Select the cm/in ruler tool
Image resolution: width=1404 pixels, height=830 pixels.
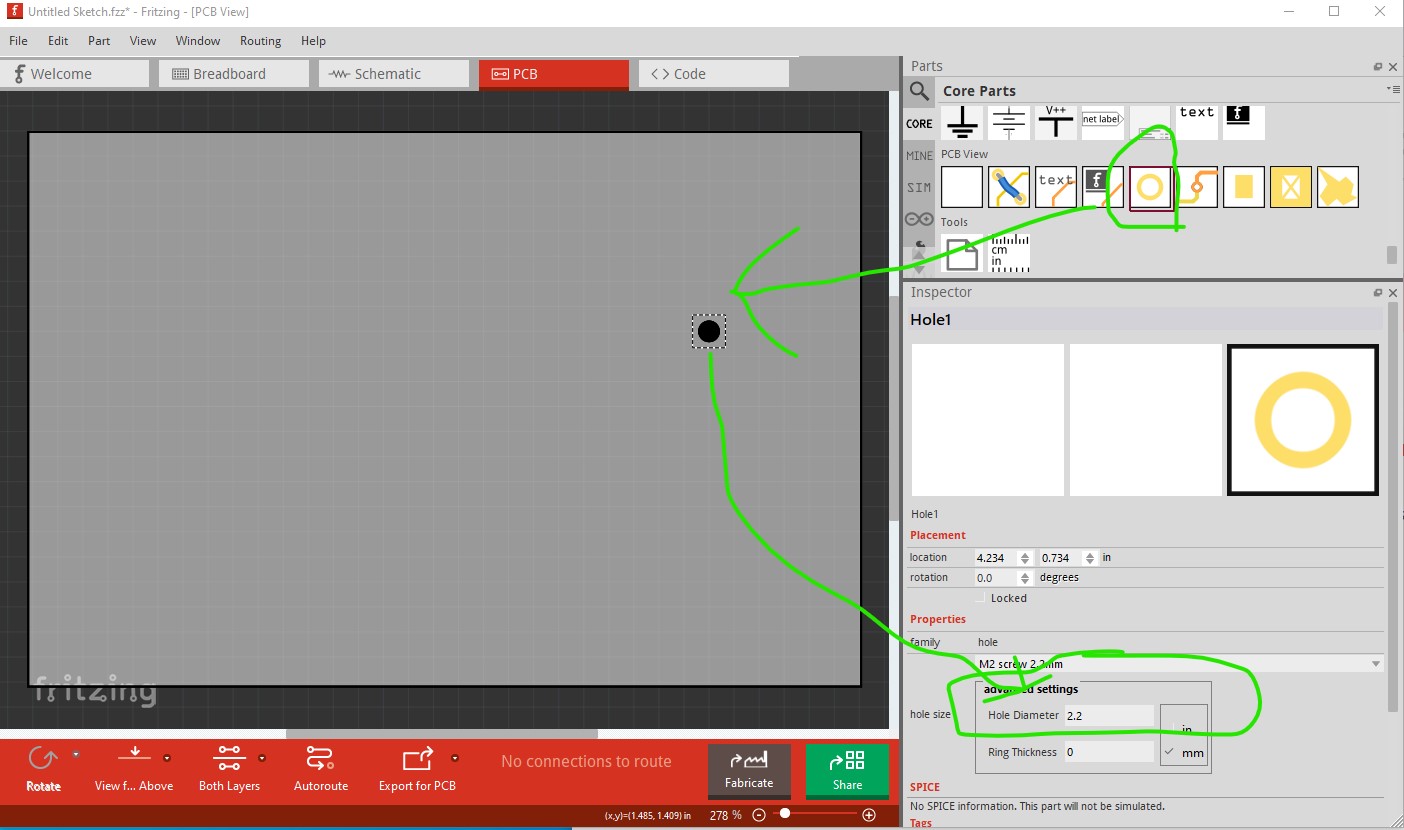(x=1009, y=254)
